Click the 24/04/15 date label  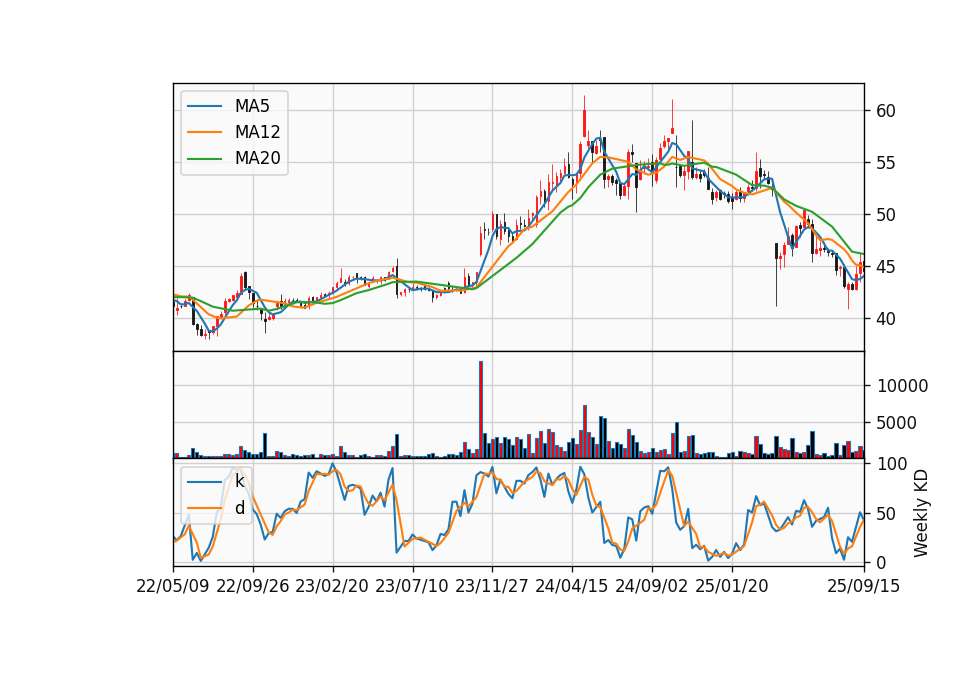click(572, 586)
